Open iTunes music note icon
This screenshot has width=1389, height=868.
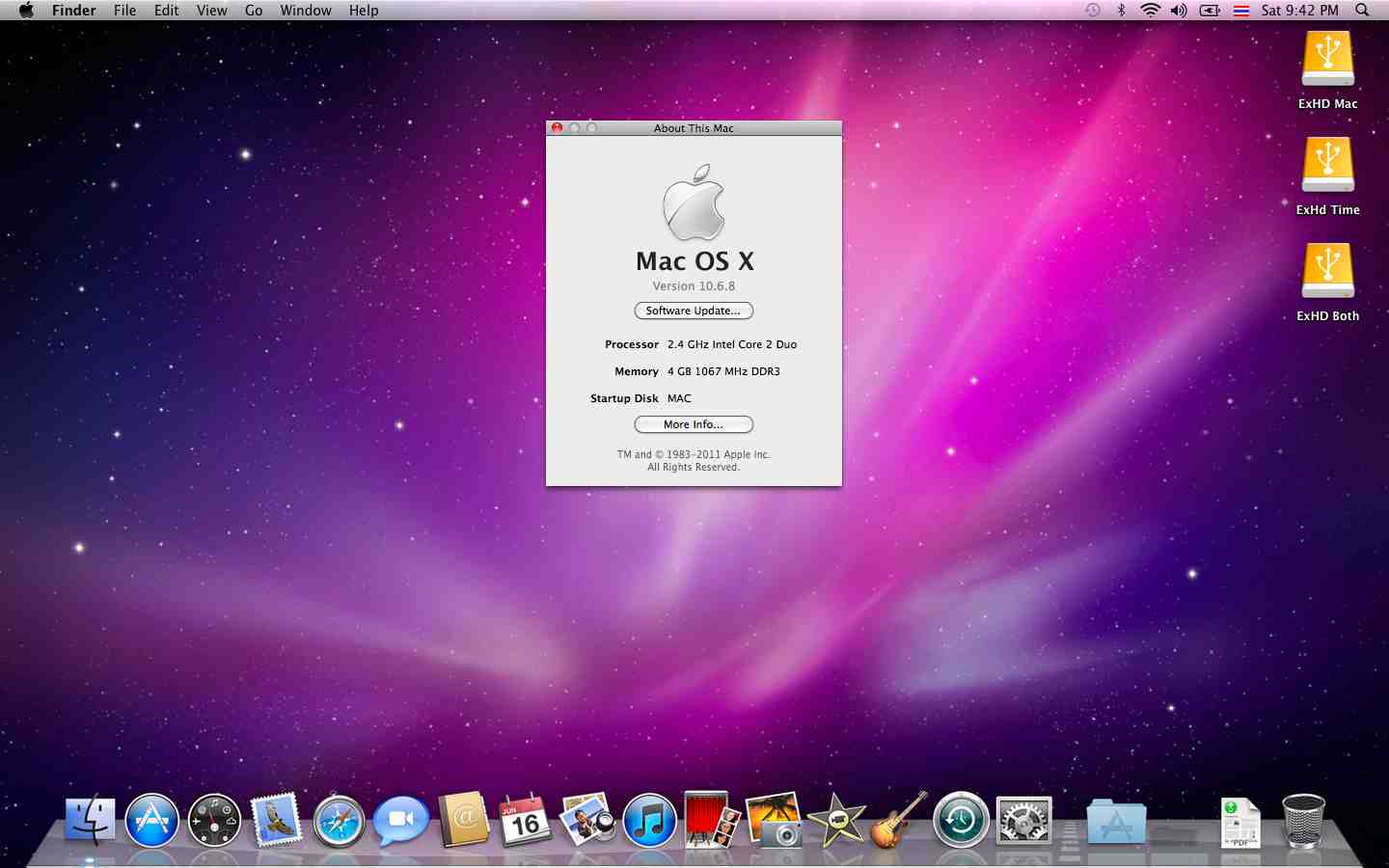649,821
